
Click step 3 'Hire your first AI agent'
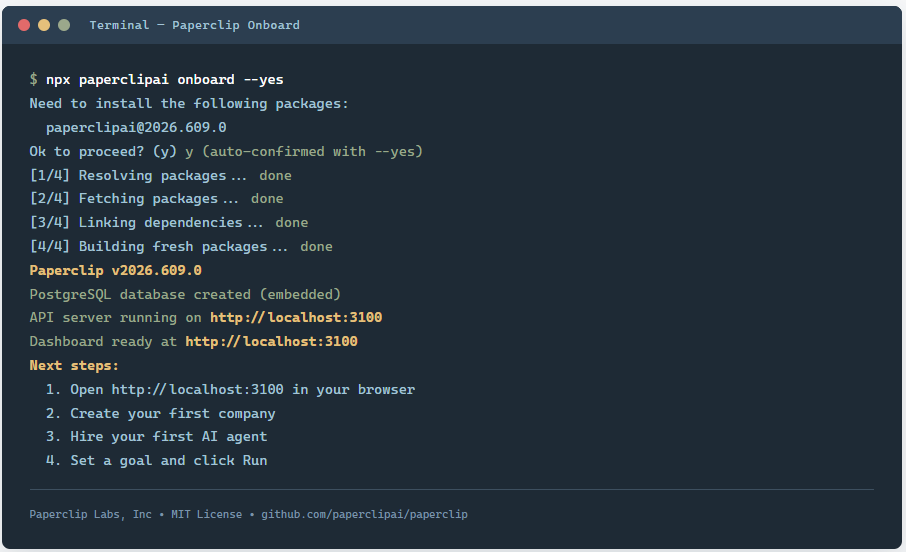pos(157,437)
